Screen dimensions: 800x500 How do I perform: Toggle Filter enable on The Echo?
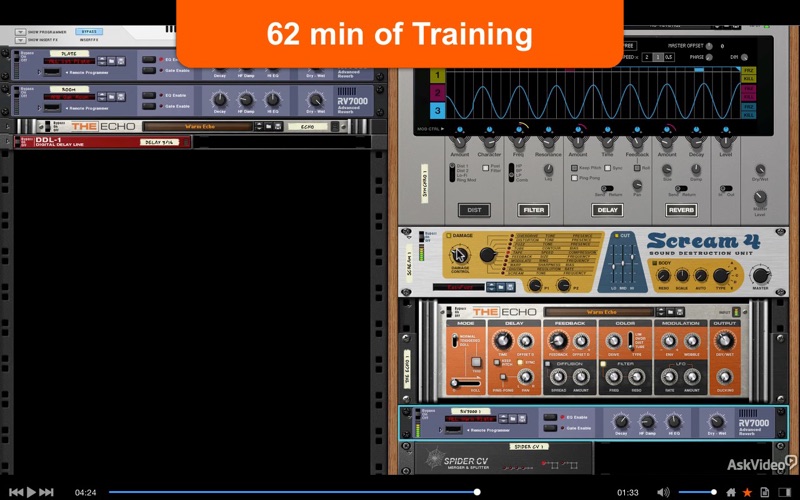tap(603, 364)
